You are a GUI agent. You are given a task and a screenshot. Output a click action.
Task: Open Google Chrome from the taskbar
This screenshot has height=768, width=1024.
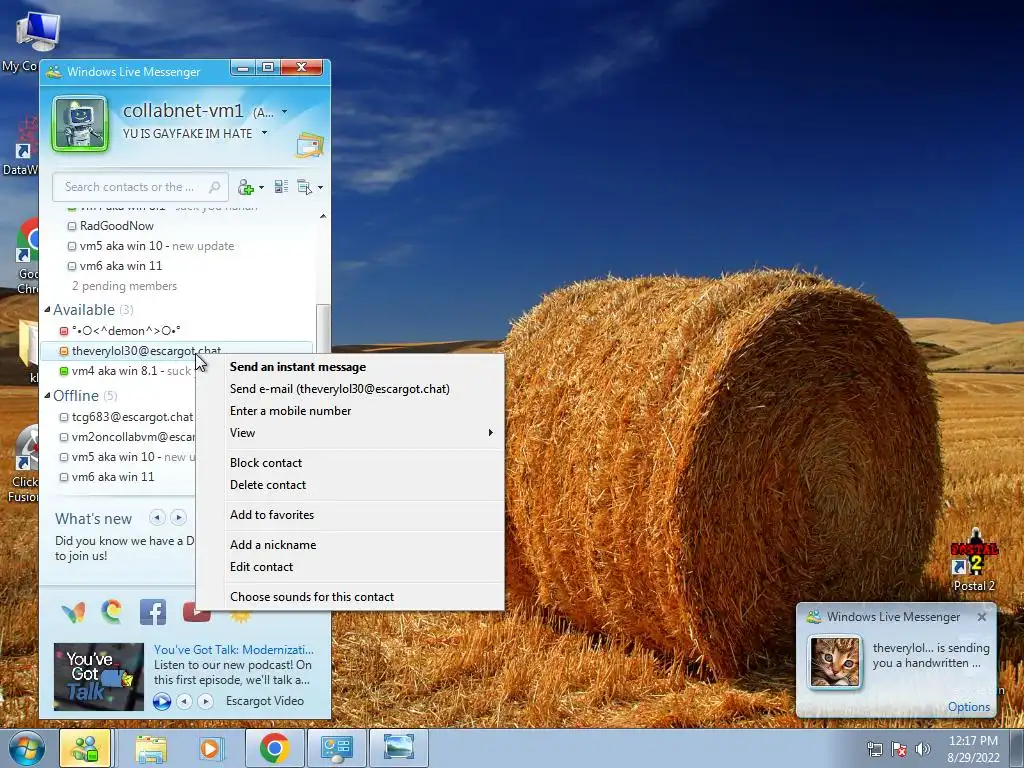click(x=274, y=748)
